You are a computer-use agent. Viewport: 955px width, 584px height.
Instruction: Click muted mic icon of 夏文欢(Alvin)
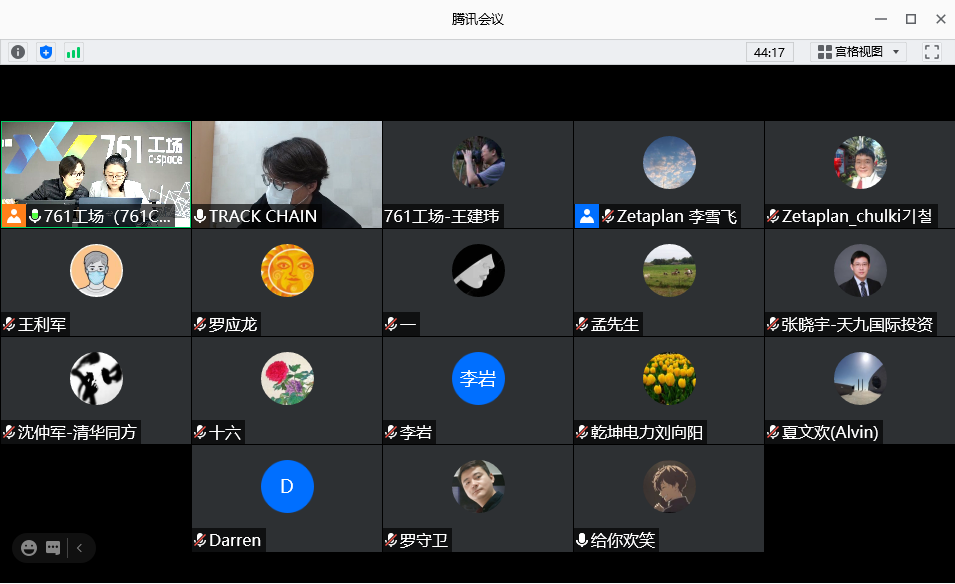click(773, 432)
